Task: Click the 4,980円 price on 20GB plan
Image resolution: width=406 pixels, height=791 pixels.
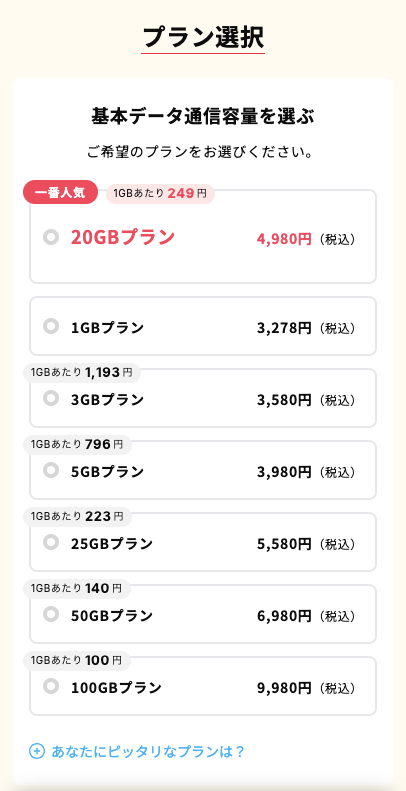Action: point(284,239)
